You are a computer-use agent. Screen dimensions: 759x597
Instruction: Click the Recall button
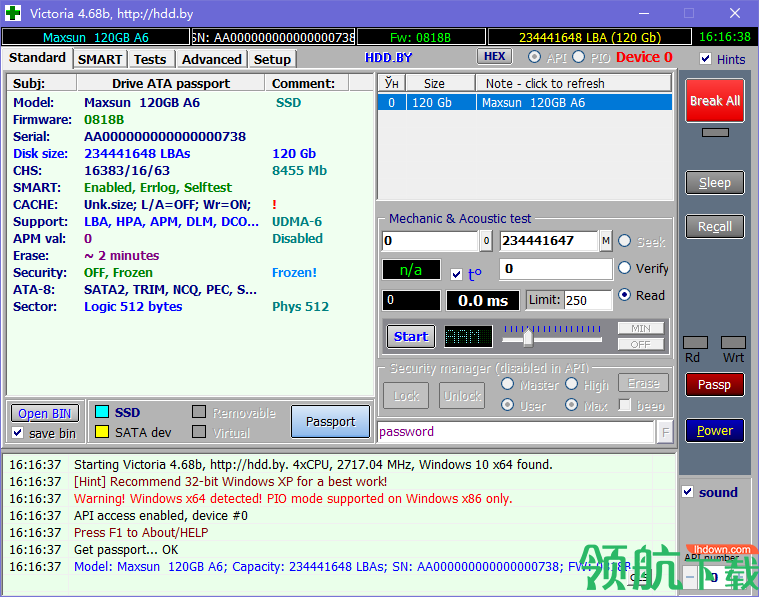715,227
